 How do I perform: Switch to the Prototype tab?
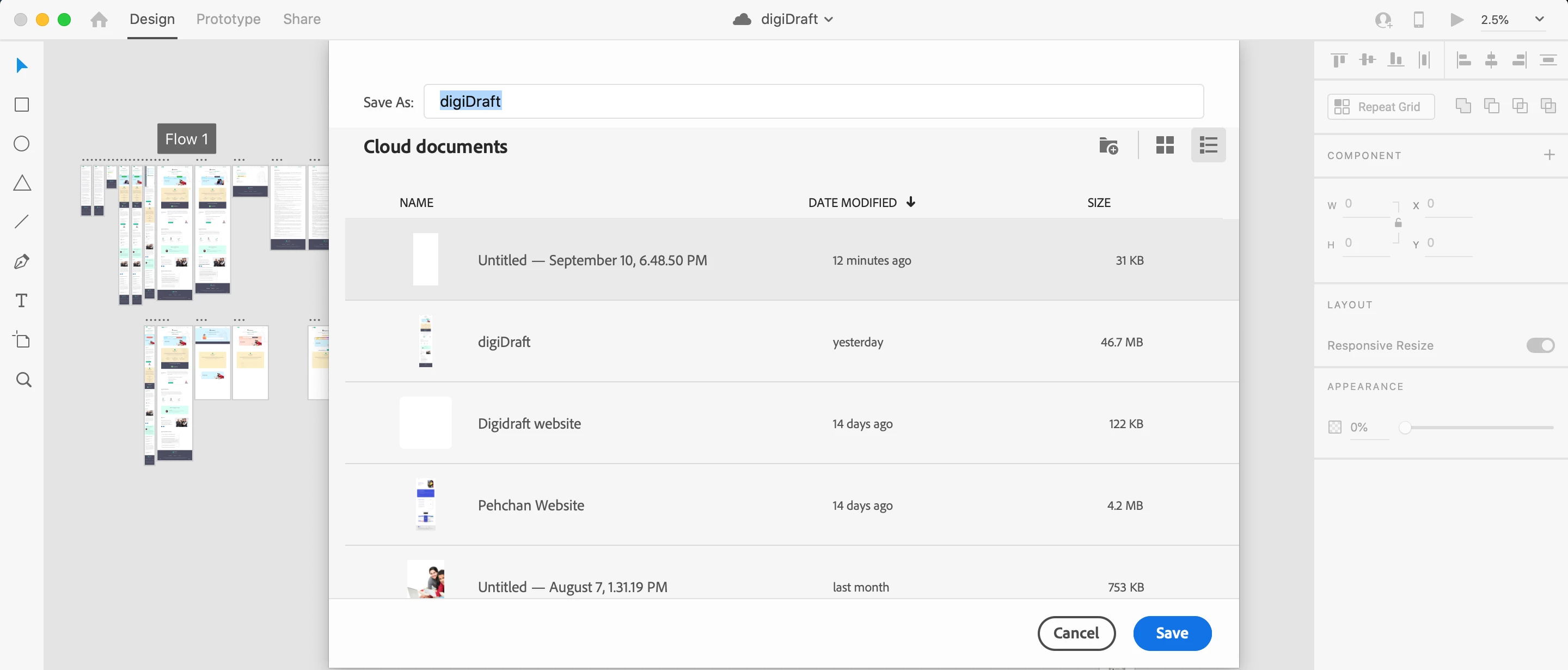coord(228,20)
